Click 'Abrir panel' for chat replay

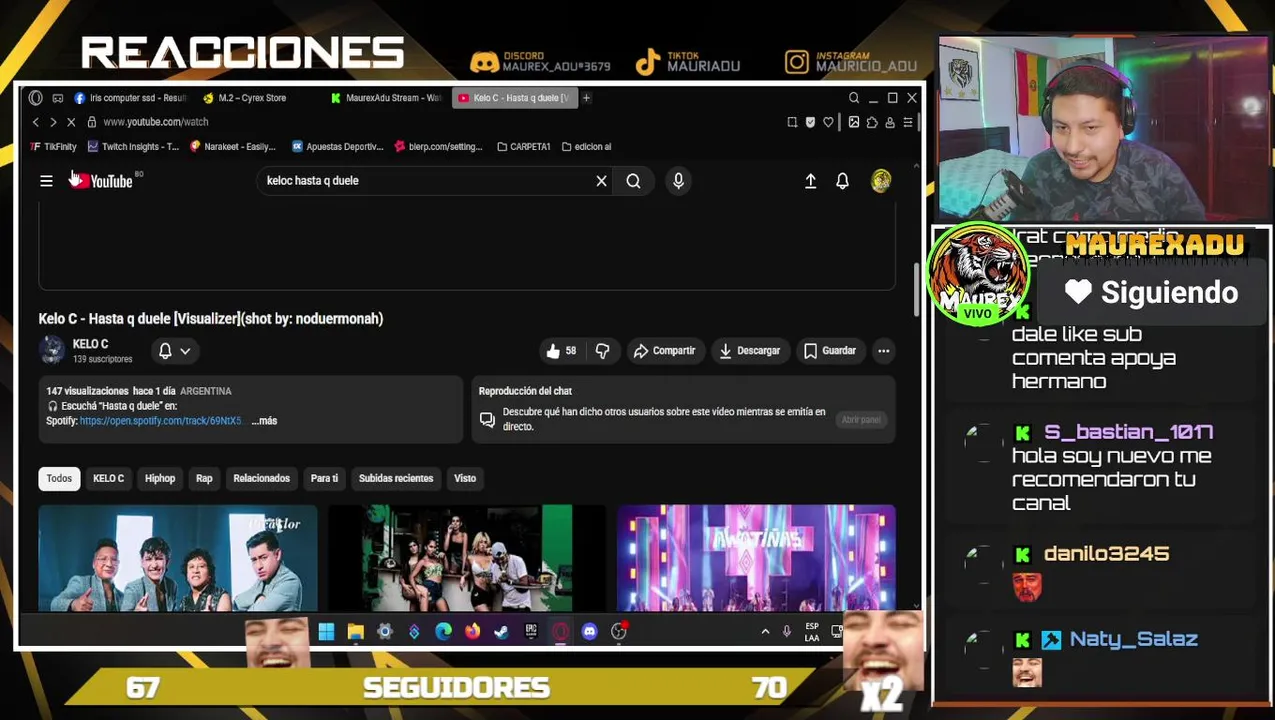coord(860,420)
